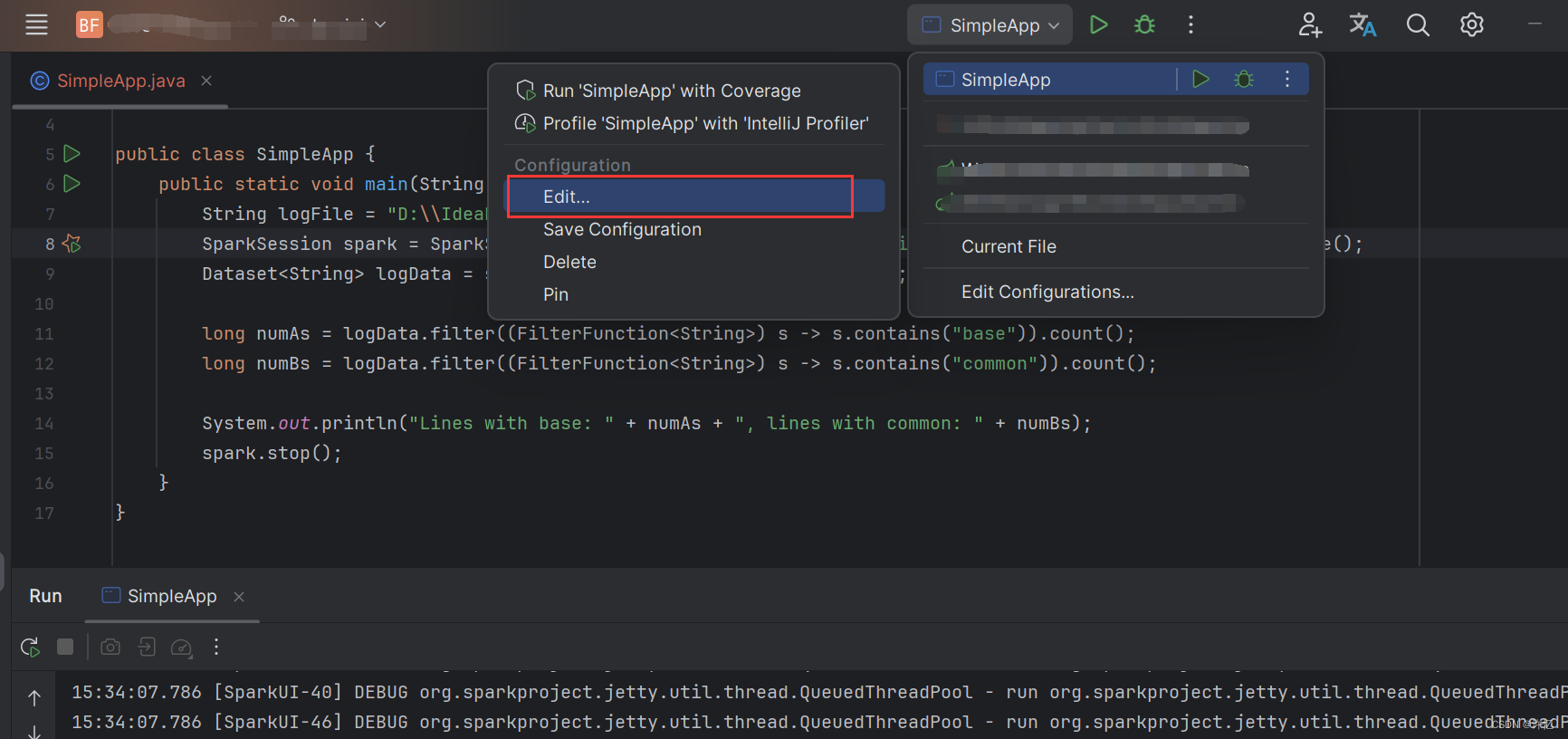Click run gutter icon beside class SimpleApp
Viewport: 1568px width, 739px height.
(72, 154)
